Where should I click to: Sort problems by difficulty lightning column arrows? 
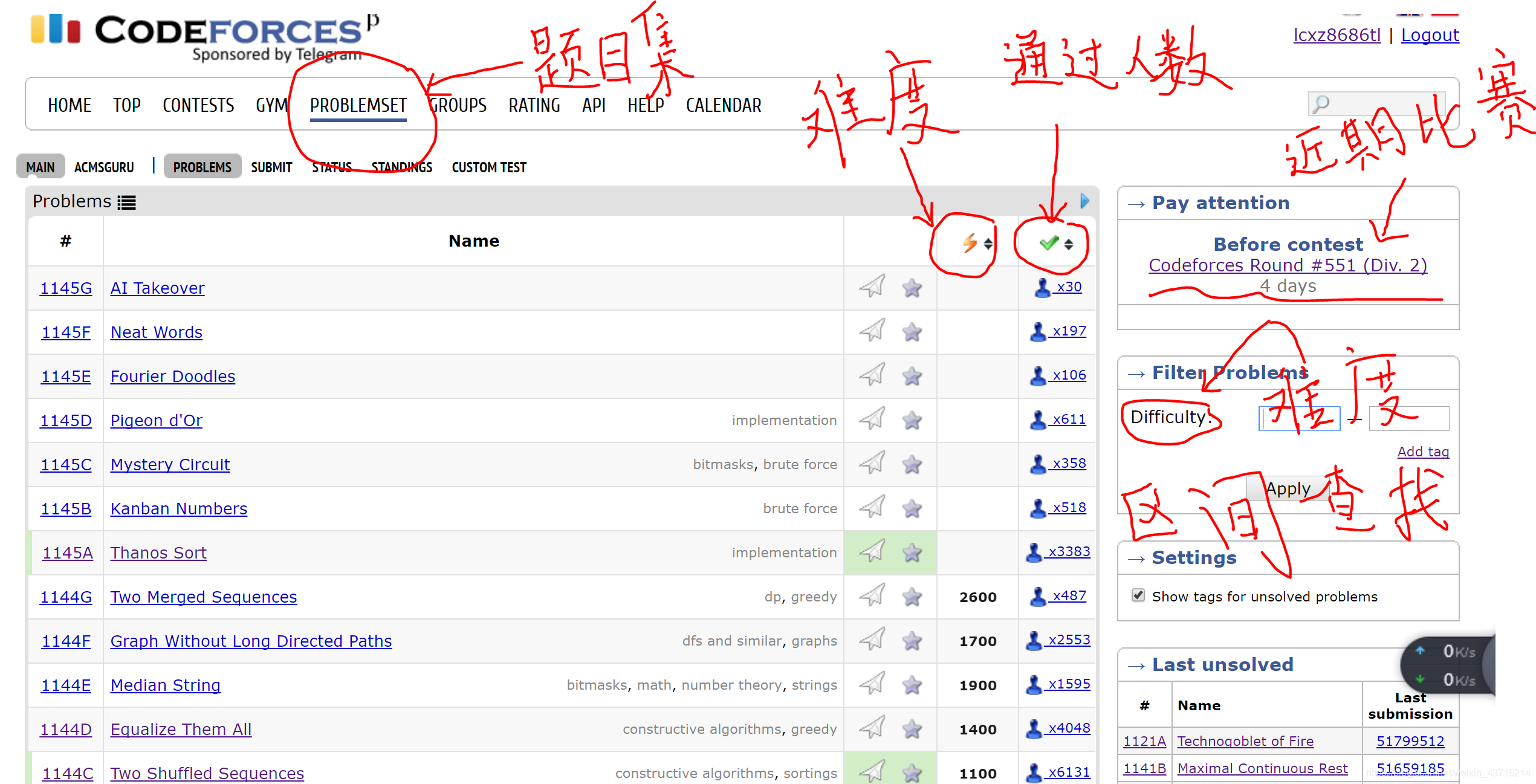[x=988, y=244]
